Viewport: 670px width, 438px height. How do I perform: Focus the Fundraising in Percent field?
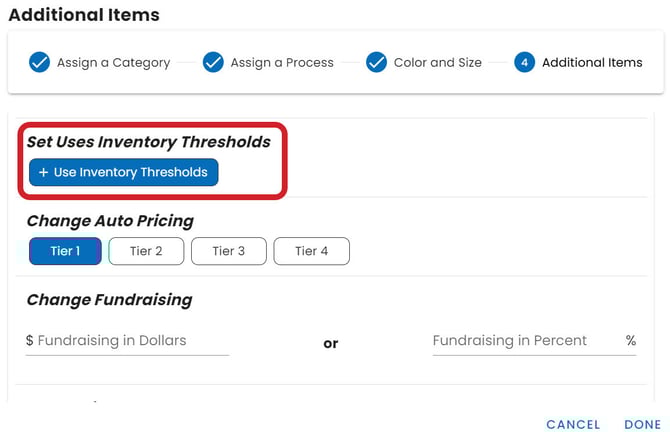coord(525,341)
